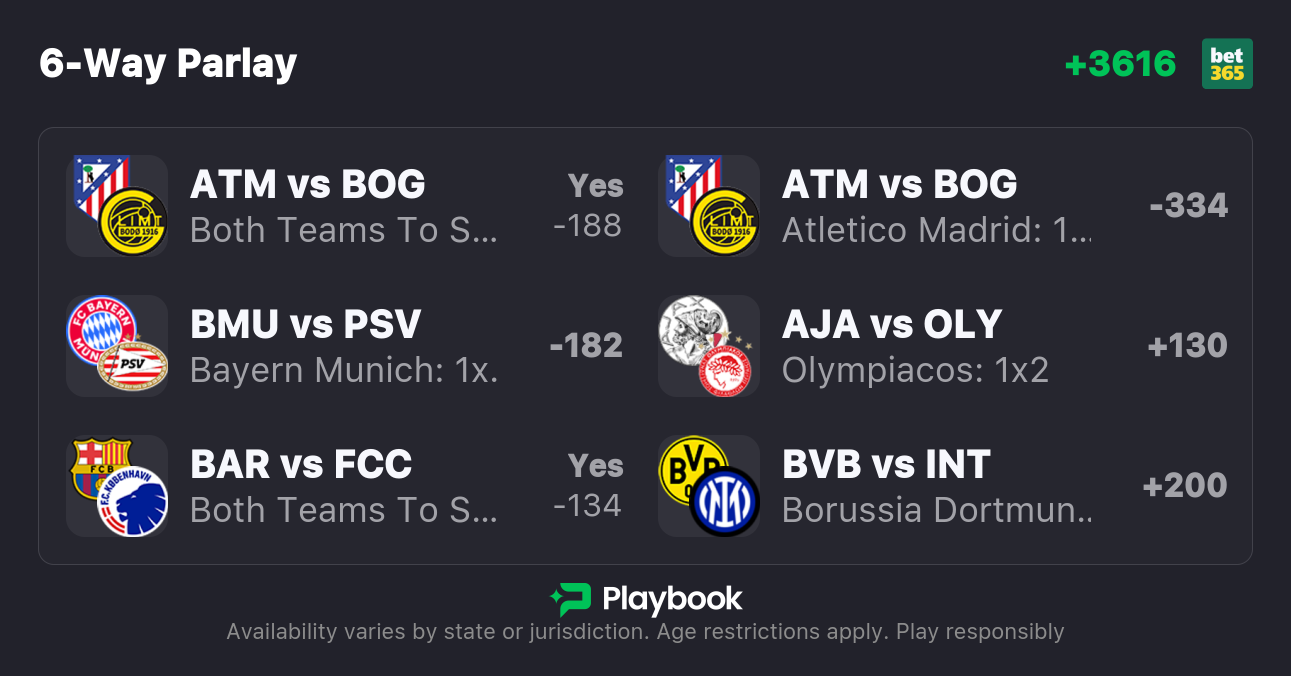Viewport: 1291px width, 676px height.
Task: Click Yes -134 on BAR vs FCC
Action: point(588,486)
